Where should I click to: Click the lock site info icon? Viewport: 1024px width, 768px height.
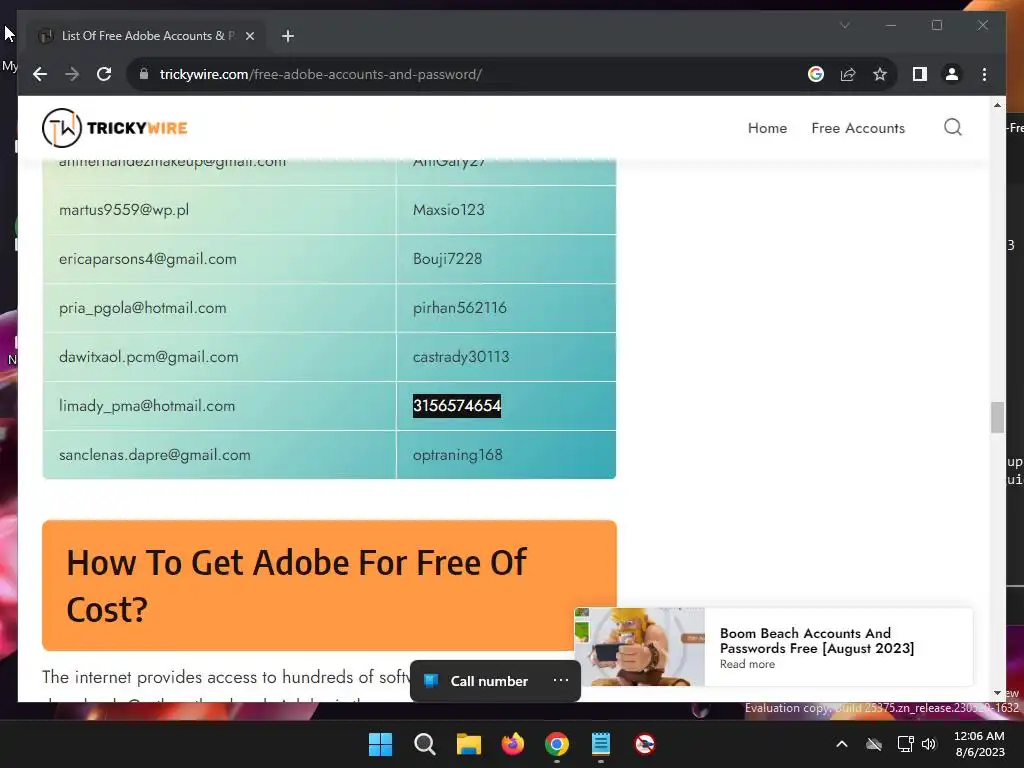[x=144, y=74]
